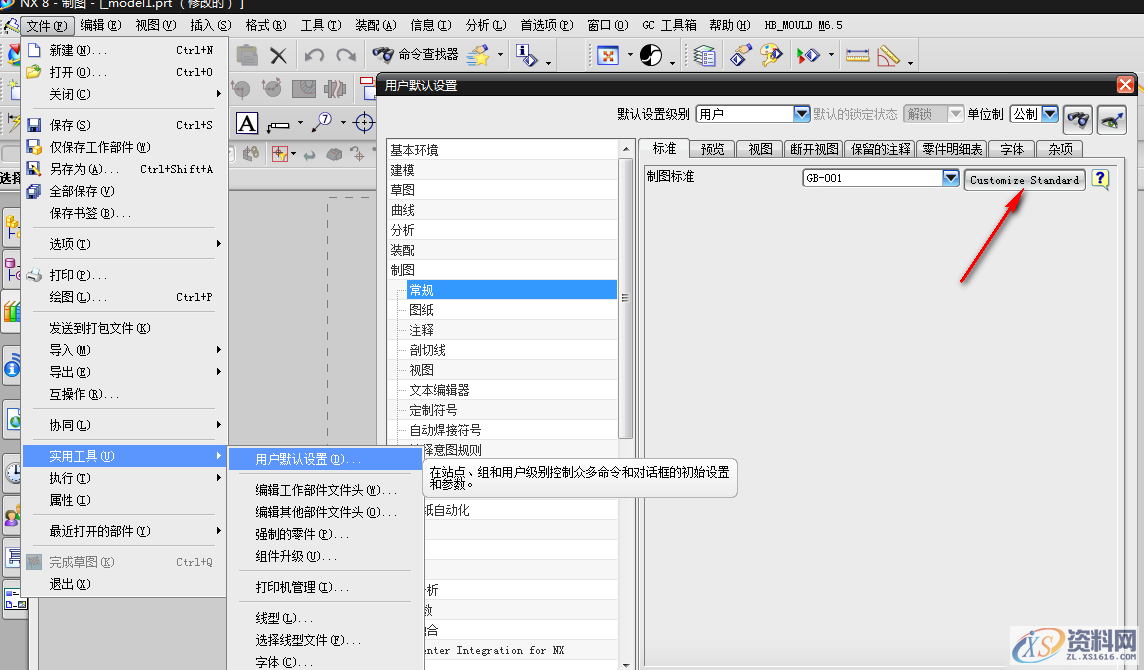Open help via the question mark next to Customize Standard
Screen dimensions: 1144x670
pyautogui.click(x=1099, y=179)
